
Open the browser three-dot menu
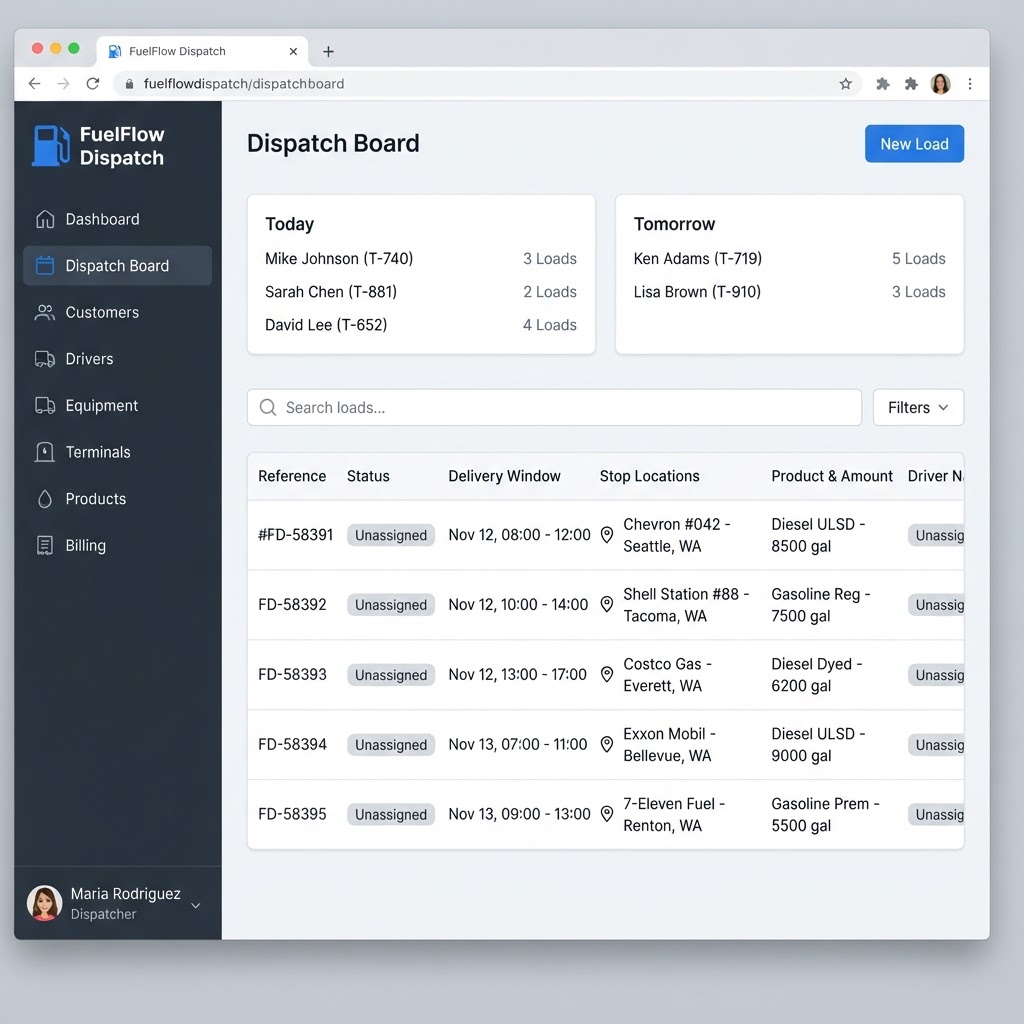tap(970, 84)
